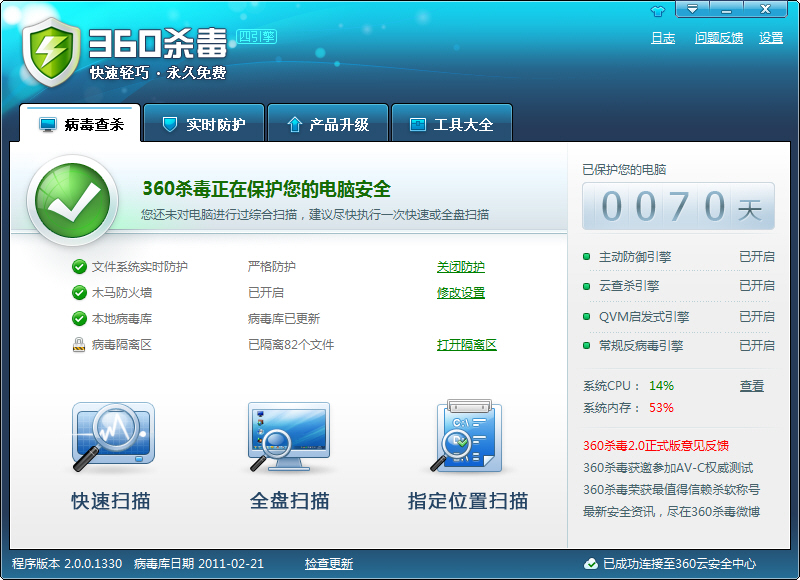Toggle the 主动防御引擎 已开启 status
The height and width of the screenshot is (580, 800).
pyautogui.click(x=756, y=257)
